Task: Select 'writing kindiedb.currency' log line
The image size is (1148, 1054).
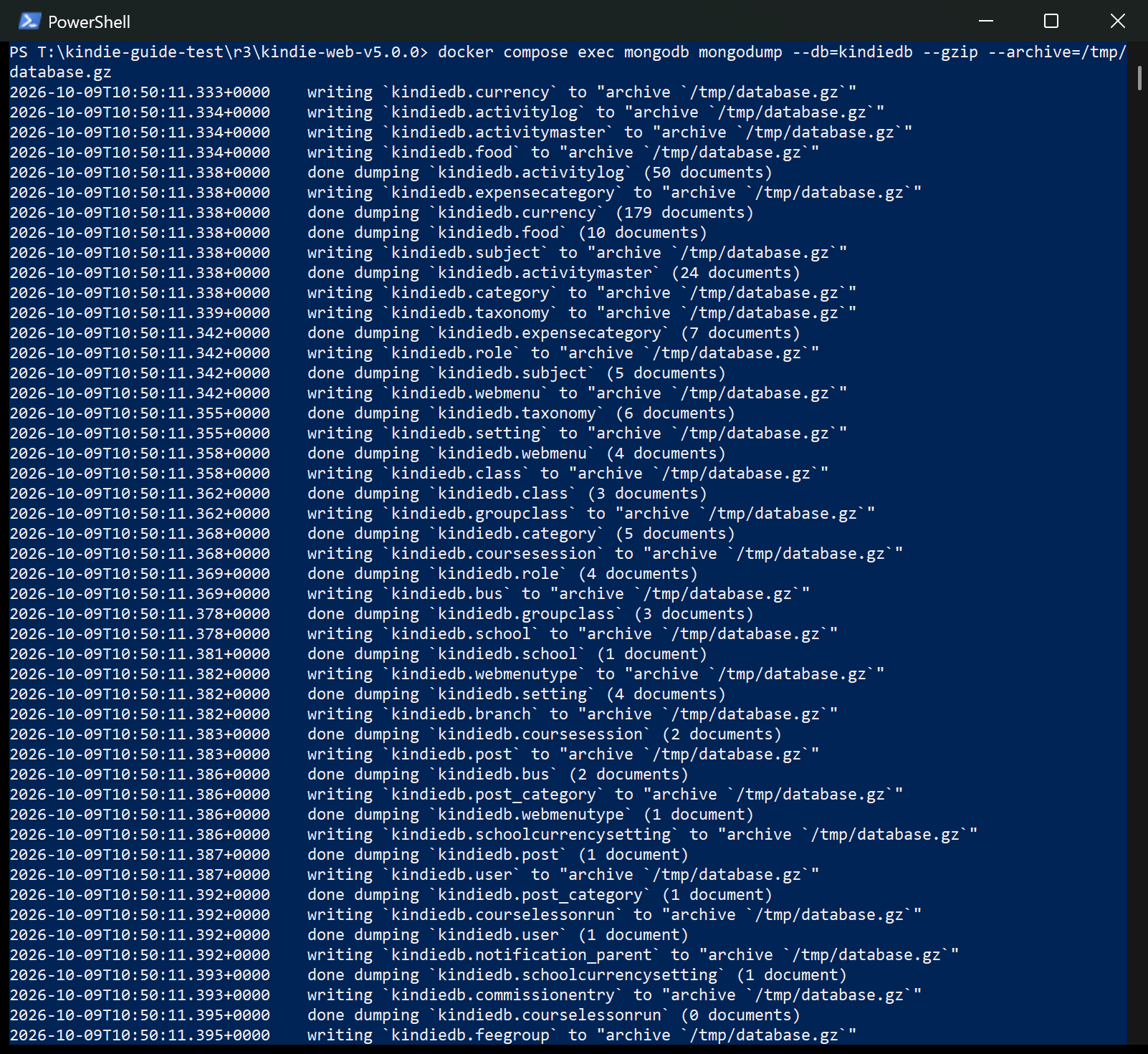Action: click(433, 92)
